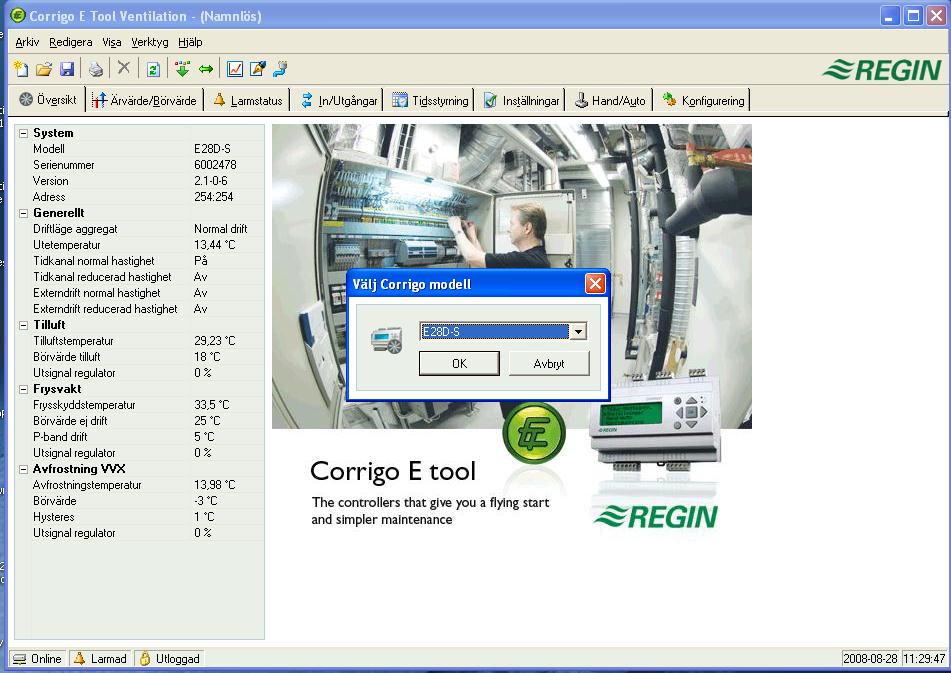
Task: Minimize the Corrigo E Tool window
Action: click(x=890, y=16)
